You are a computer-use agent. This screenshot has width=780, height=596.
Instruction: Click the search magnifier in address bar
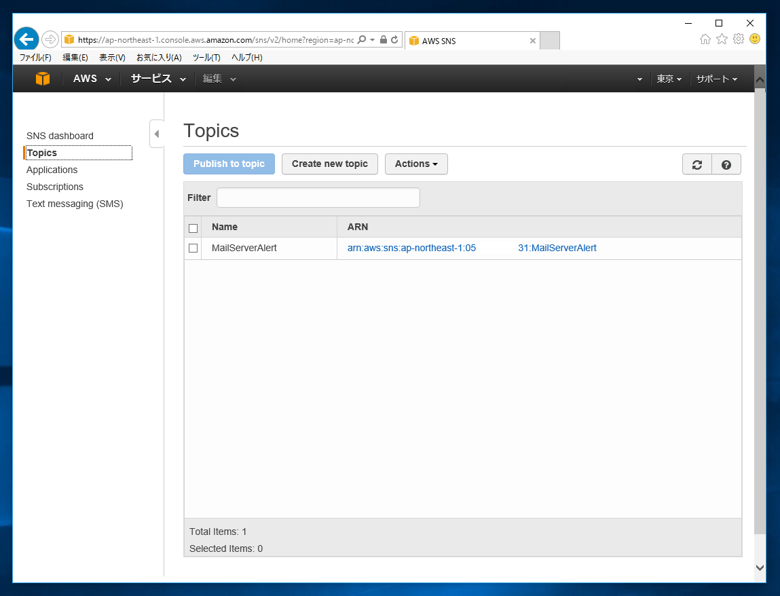click(x=362, y=40)
